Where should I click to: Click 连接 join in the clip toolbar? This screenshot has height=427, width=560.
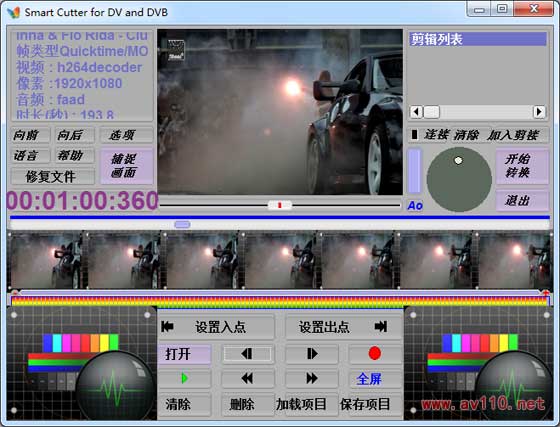[x=436, y=135]
